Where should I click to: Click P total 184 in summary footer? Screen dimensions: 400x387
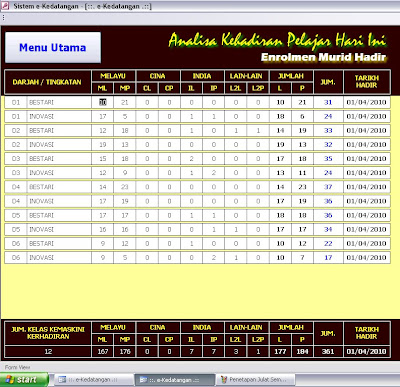(302, 351)
